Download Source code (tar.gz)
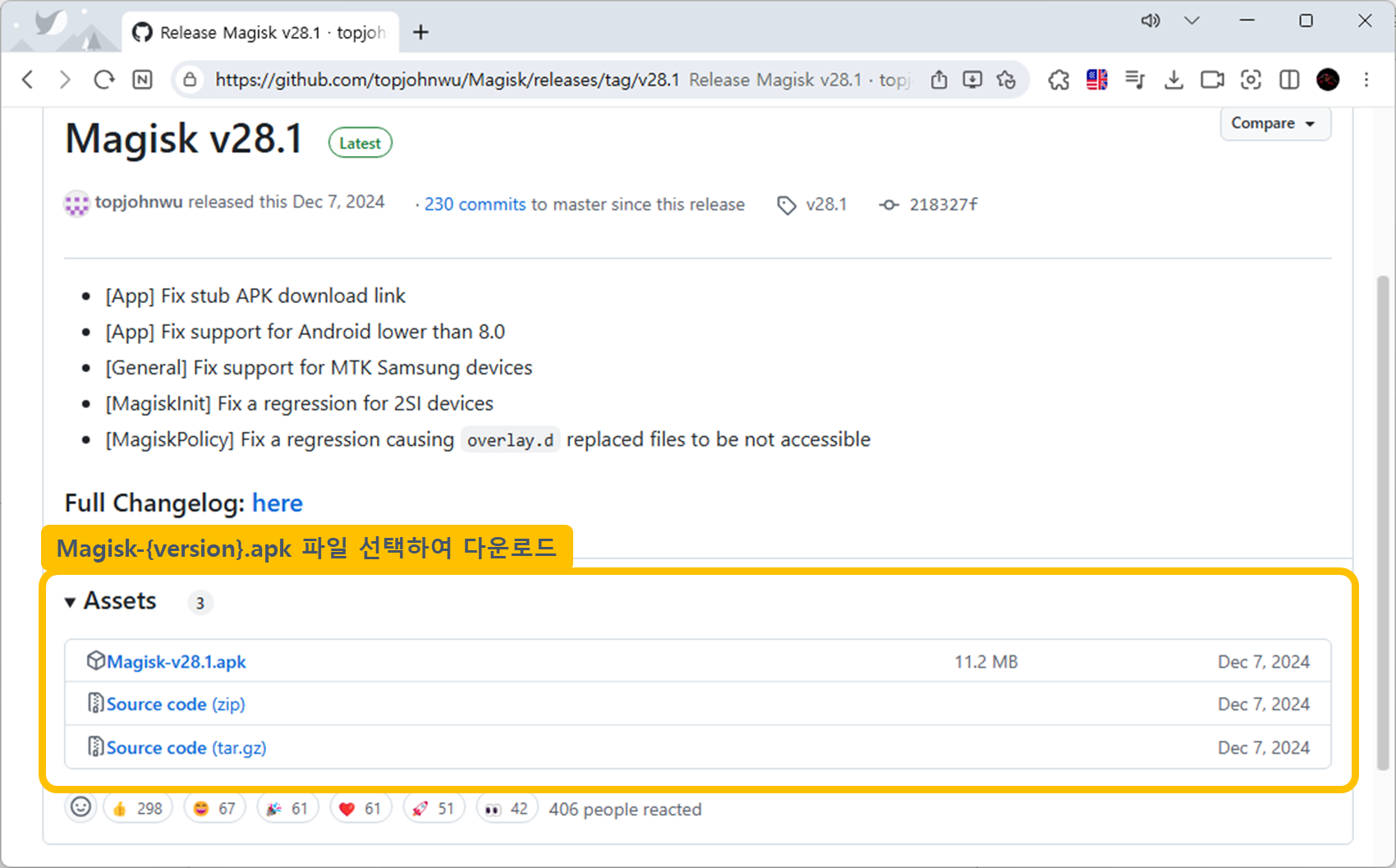Screen dimensions: 1396x868 coord(186,748)
